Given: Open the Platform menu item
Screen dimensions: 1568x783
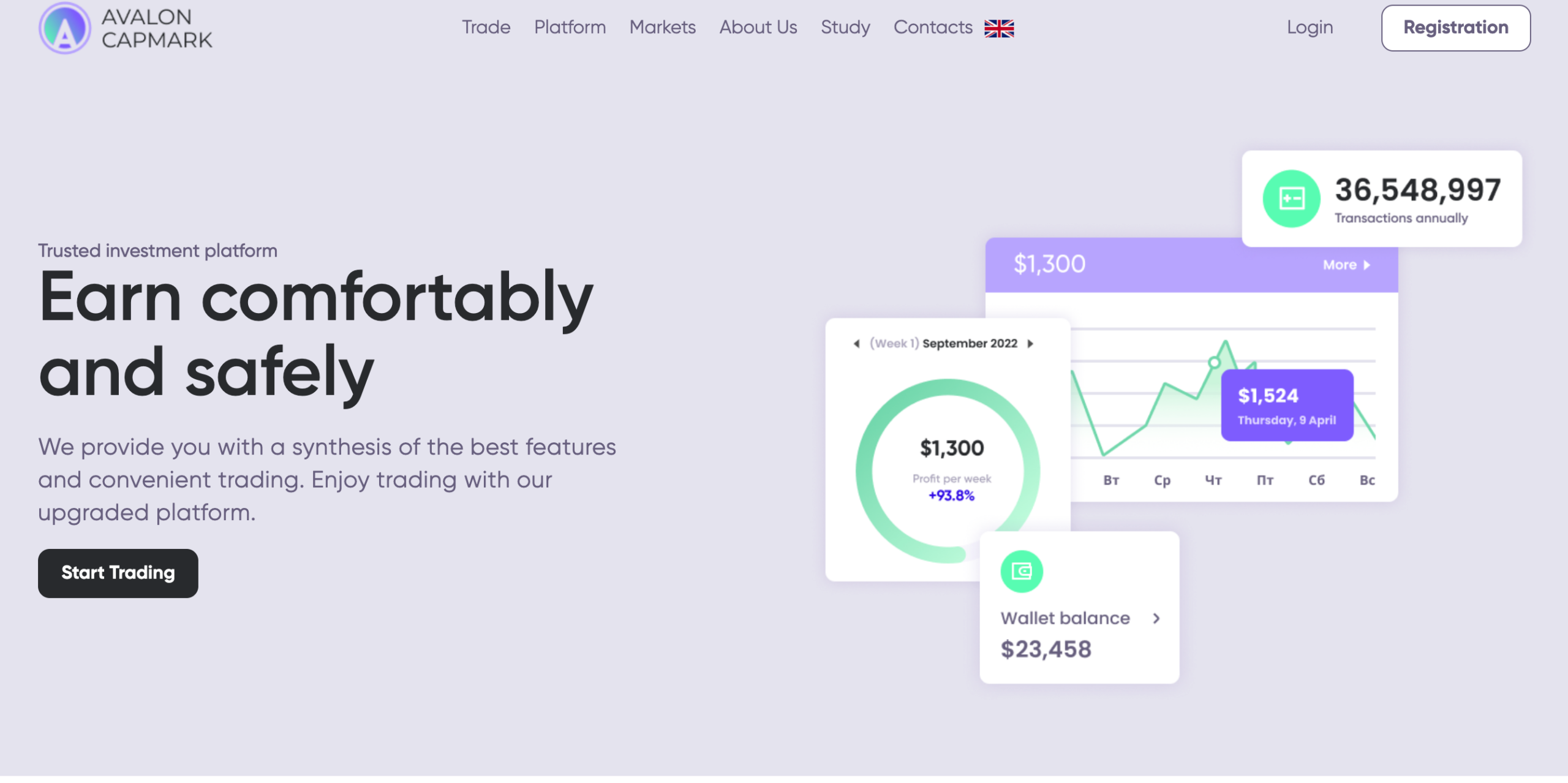Looking at the screenshot, I should (570, 28).
